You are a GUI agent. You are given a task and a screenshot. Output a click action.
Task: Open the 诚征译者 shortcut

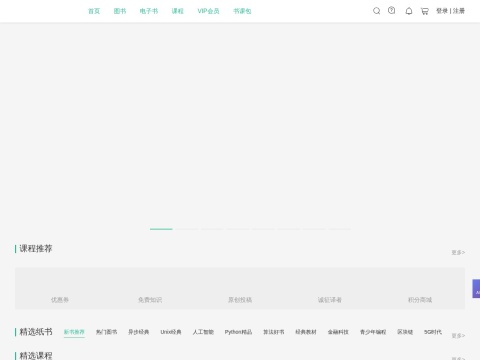(330, 300)
